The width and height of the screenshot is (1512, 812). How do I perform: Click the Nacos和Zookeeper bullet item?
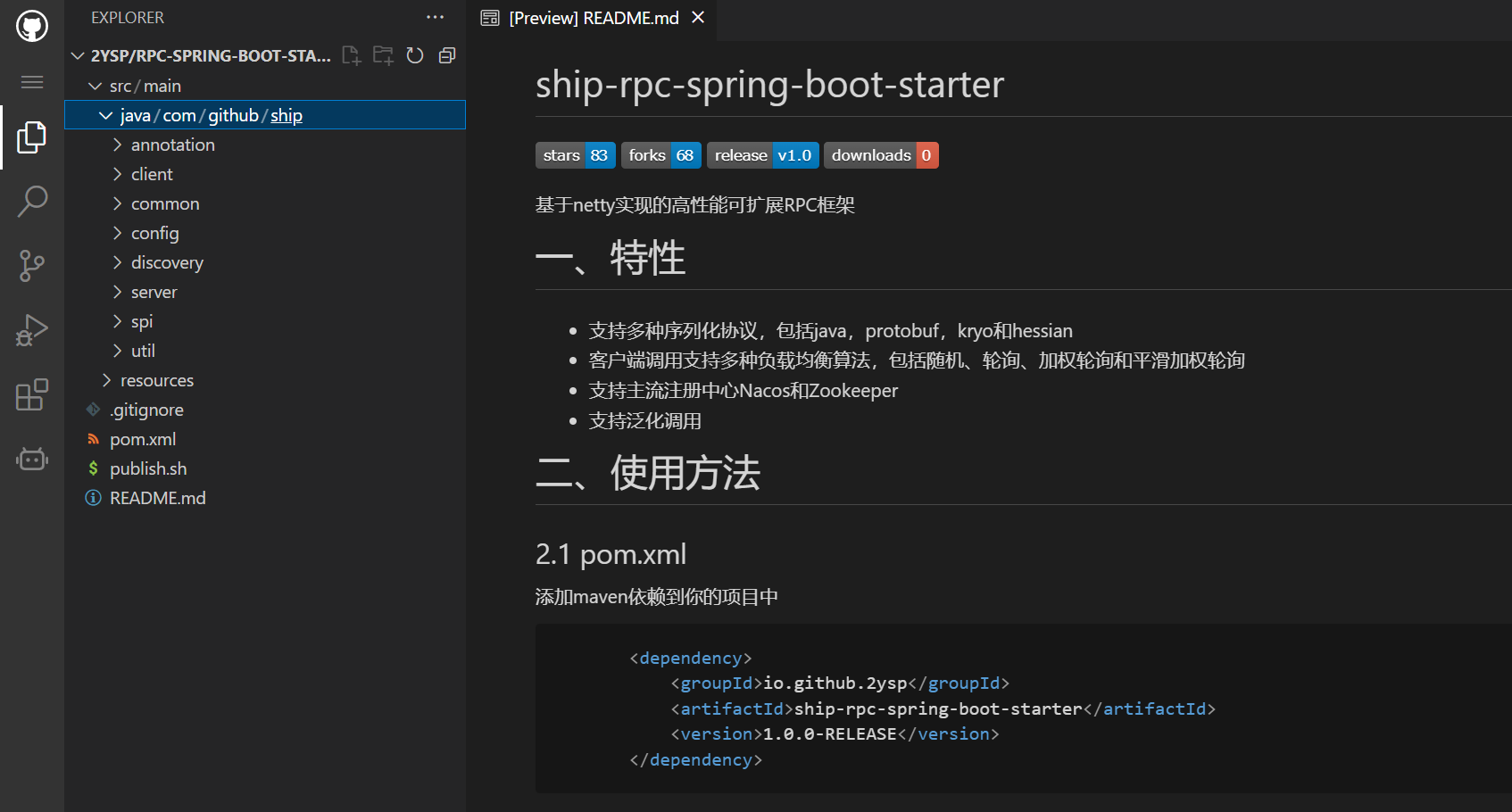(744, 391)
